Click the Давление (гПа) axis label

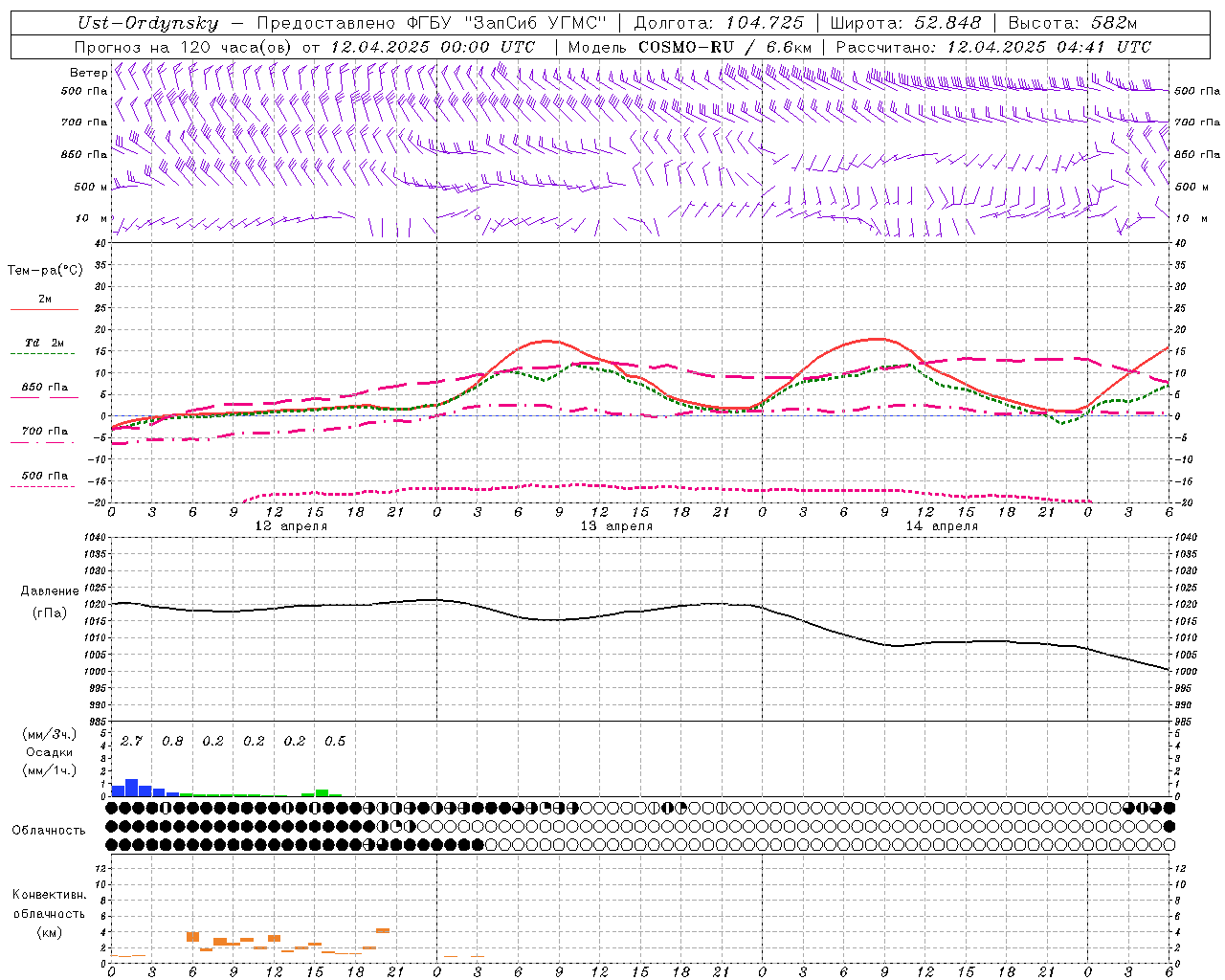(50, 602)
